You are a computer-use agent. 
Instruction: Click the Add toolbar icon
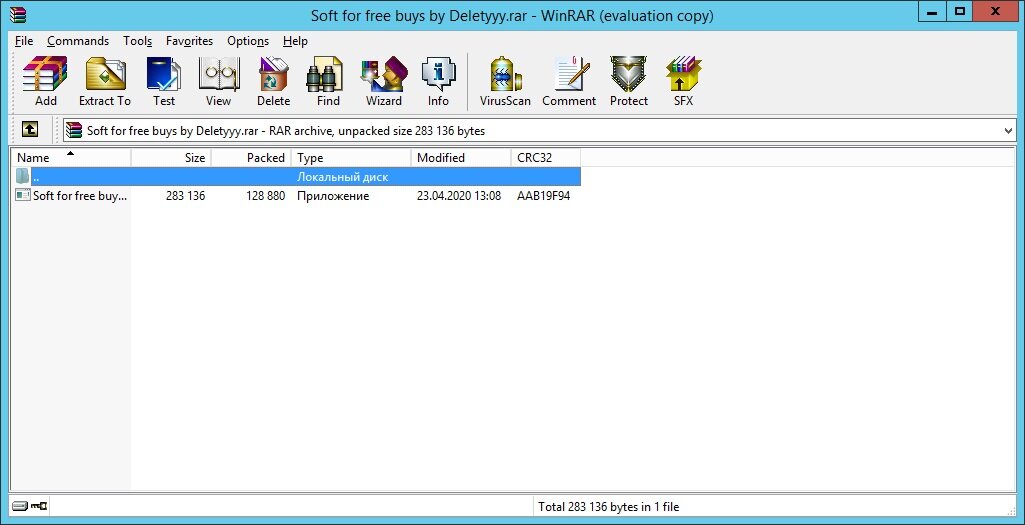point(45,81)
